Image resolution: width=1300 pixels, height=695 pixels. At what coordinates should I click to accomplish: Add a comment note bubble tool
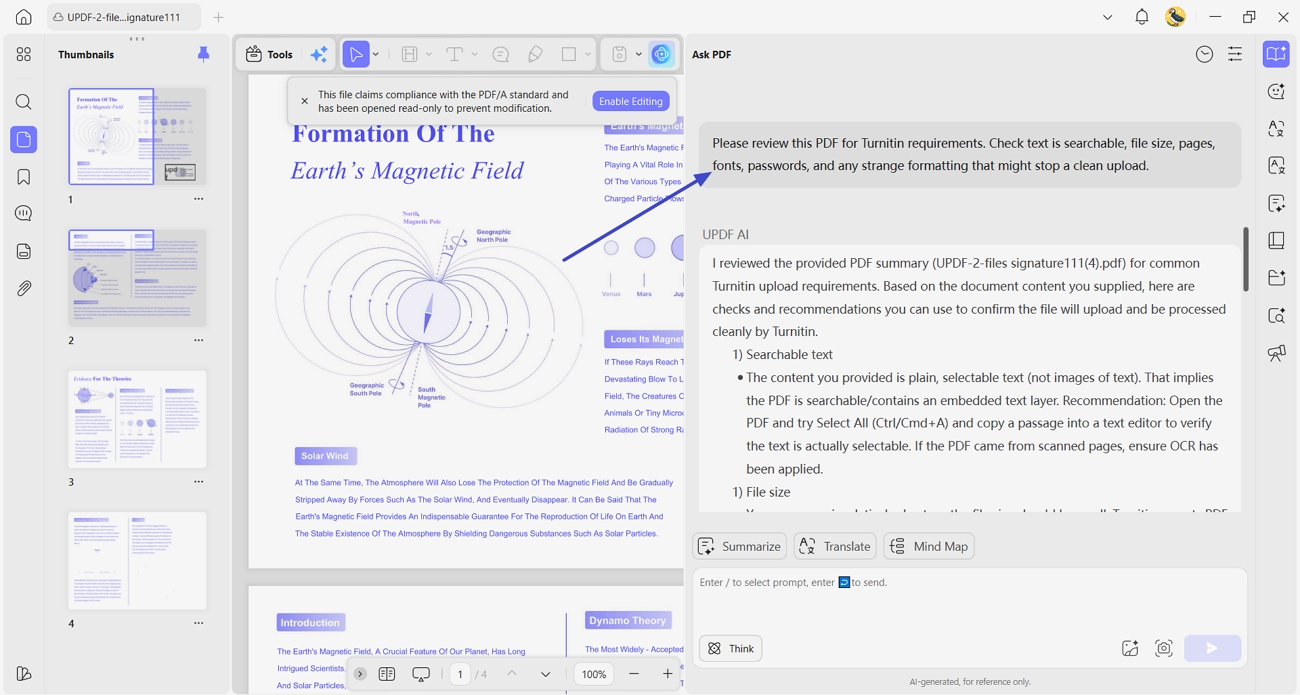pyautogui.click(x=500, y=54)
